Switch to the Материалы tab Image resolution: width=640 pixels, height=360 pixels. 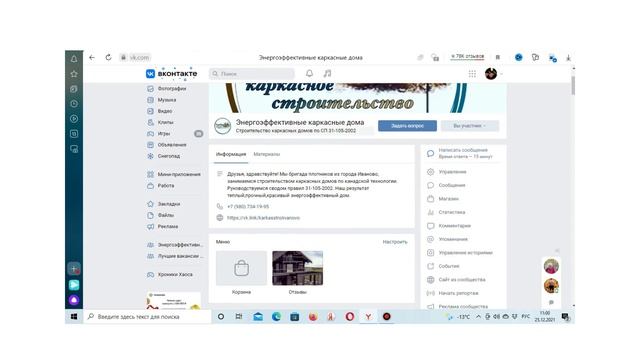coord(267,154)
